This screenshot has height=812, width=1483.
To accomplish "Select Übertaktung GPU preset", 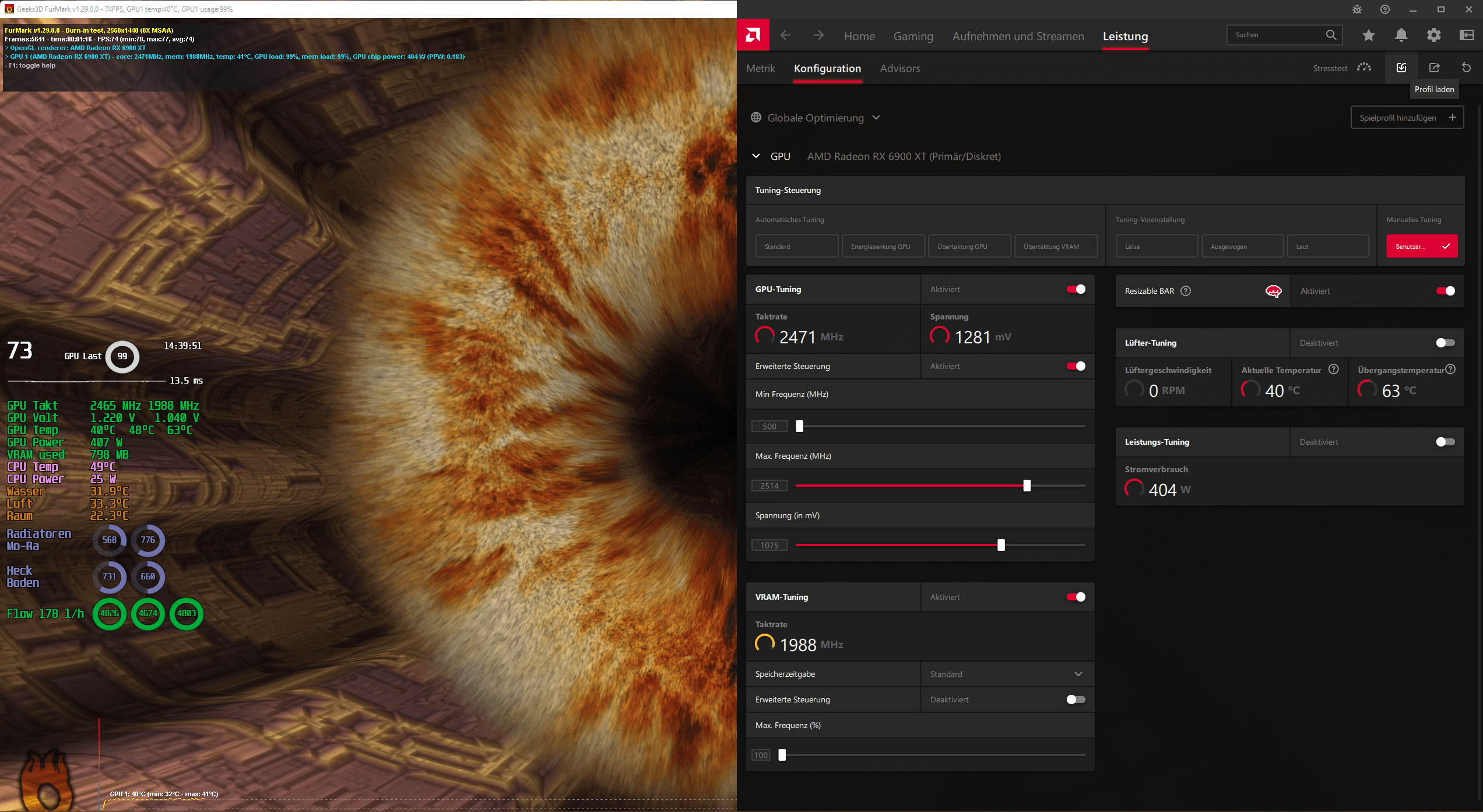I will (969, 247).
